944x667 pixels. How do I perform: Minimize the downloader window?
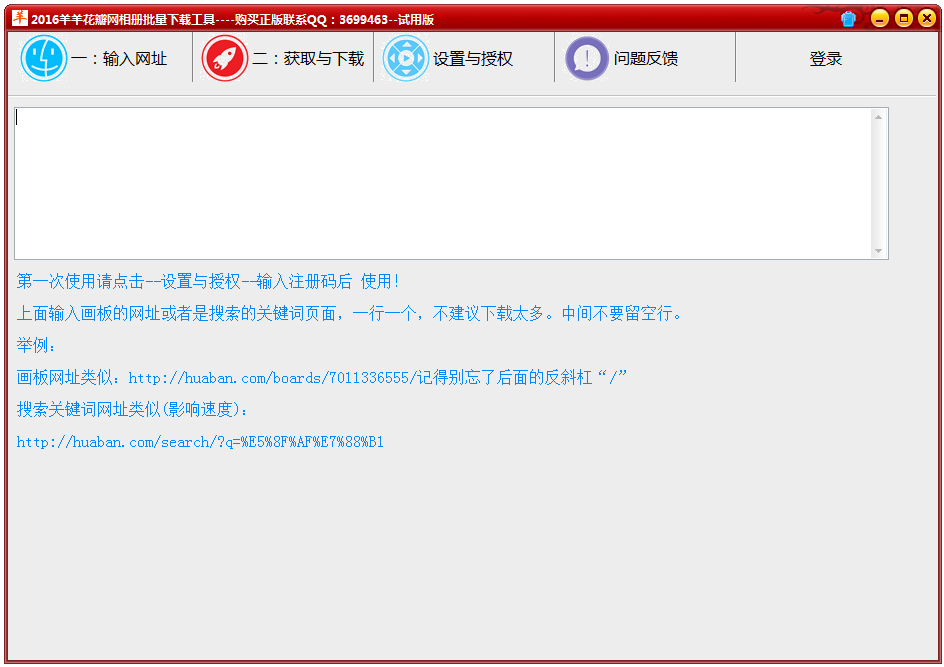tap(879, 17)
